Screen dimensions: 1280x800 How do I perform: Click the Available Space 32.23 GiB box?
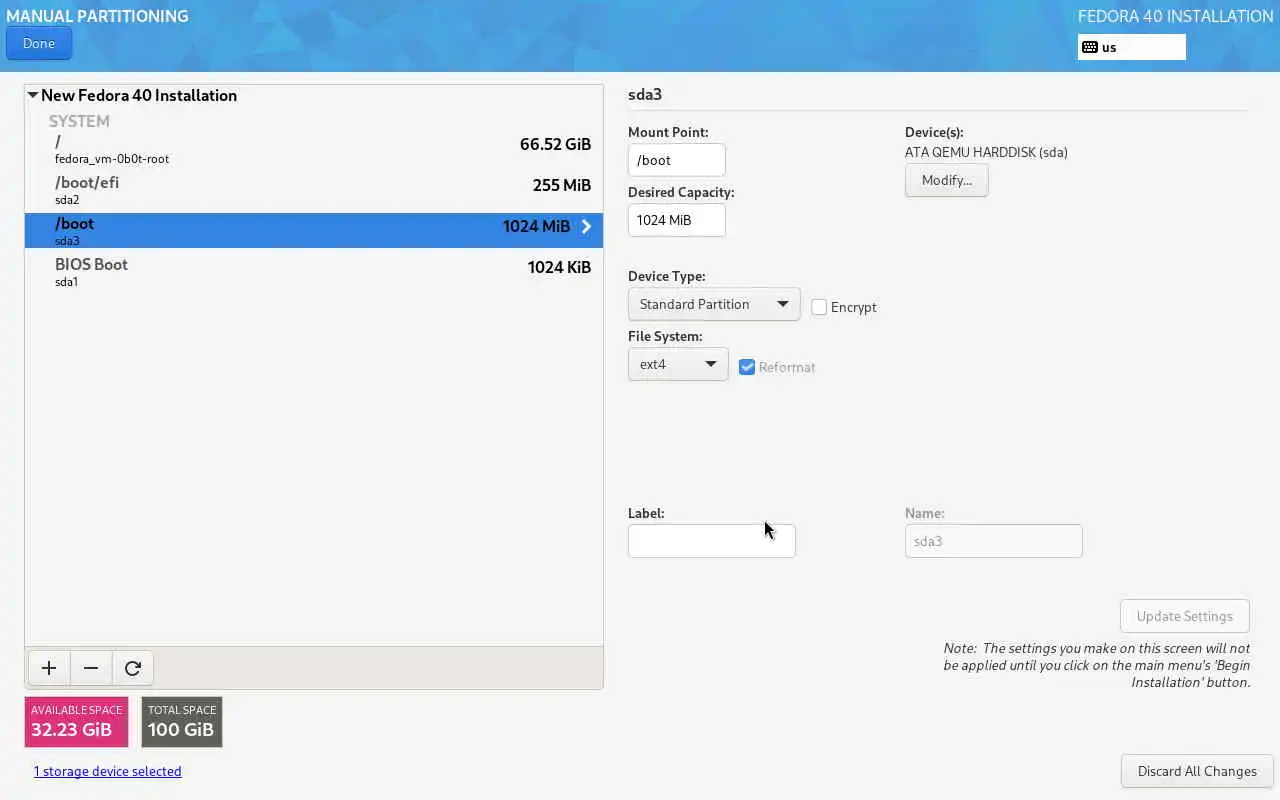pos(76,722)
